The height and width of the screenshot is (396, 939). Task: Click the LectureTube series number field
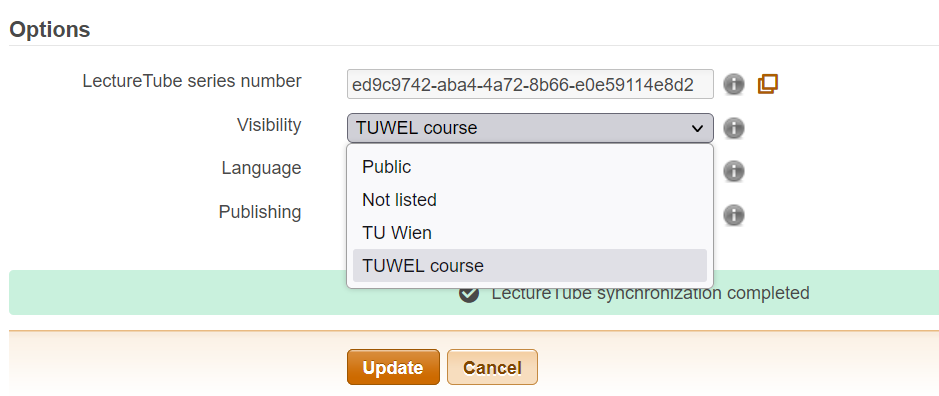pyautogui.click(x=530, y=84)
